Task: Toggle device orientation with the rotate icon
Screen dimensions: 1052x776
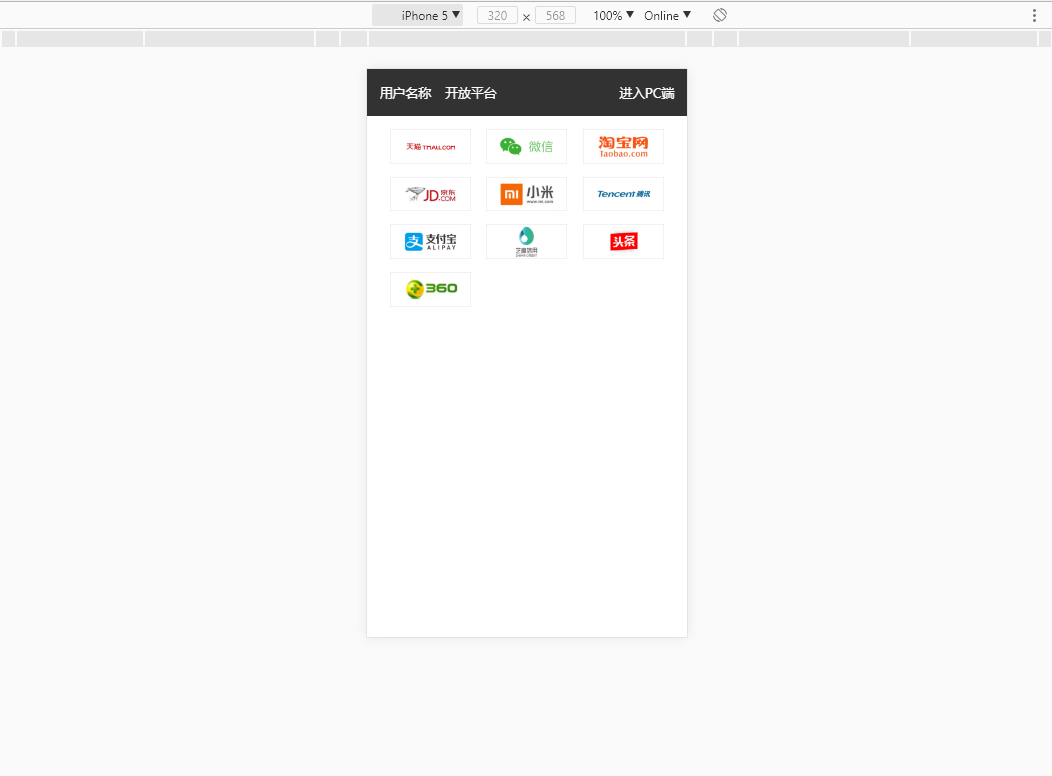Action: tap(720, 15)
